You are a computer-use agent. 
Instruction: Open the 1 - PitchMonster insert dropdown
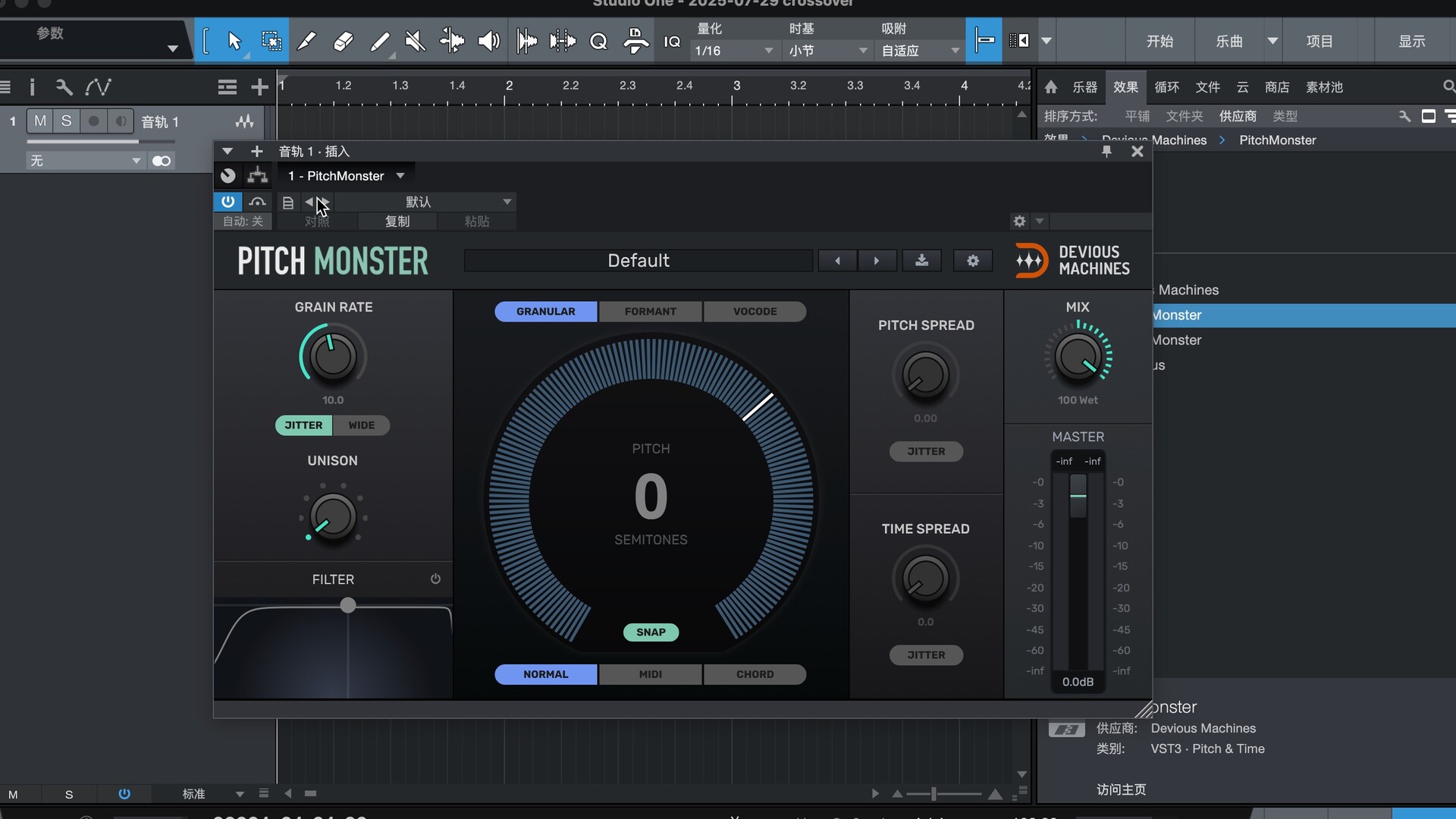[x=346, y=175]
